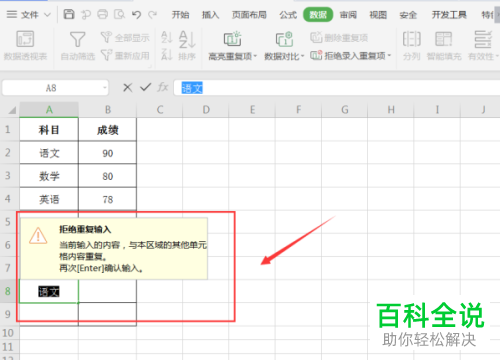Viewport: 500px width, 360px height.
Task: Click the editing cell A8 with 语文
Action: [49, 291]
